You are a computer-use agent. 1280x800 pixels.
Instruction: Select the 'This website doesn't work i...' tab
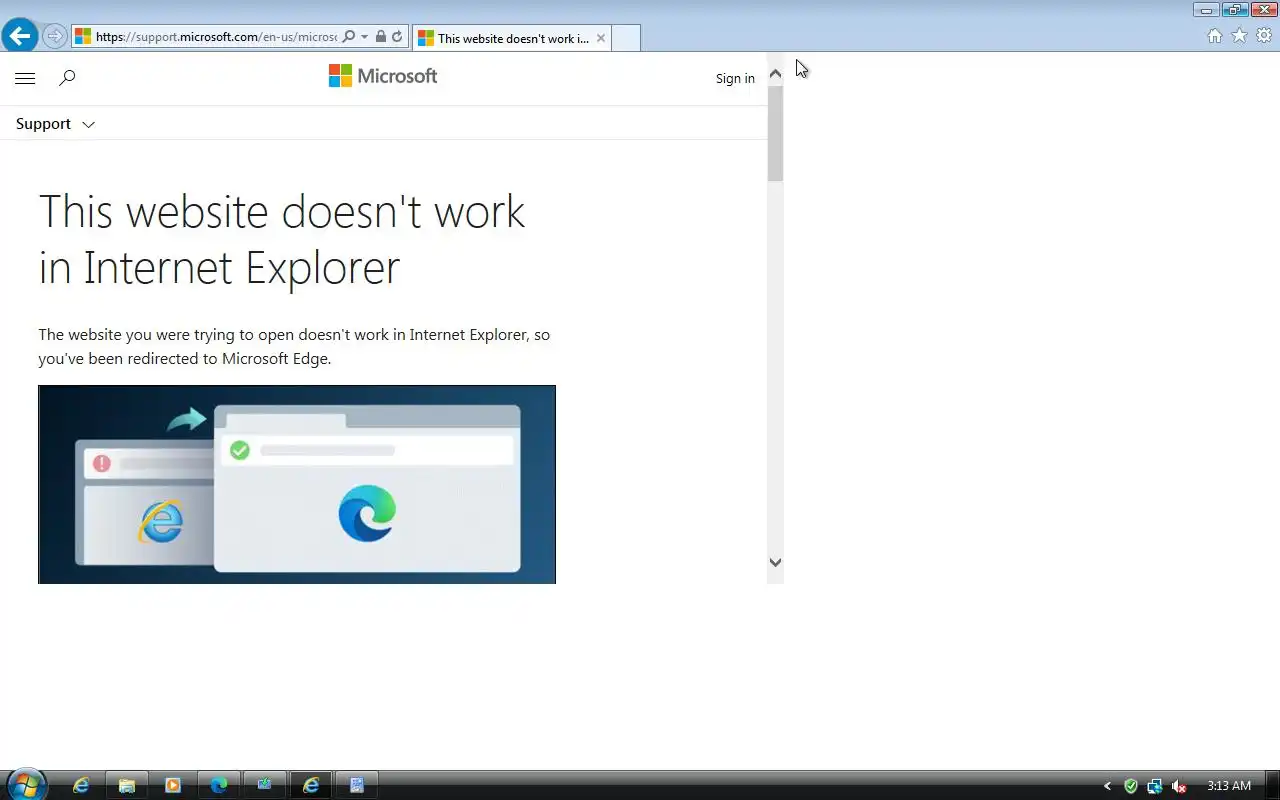tap(511, 38)
